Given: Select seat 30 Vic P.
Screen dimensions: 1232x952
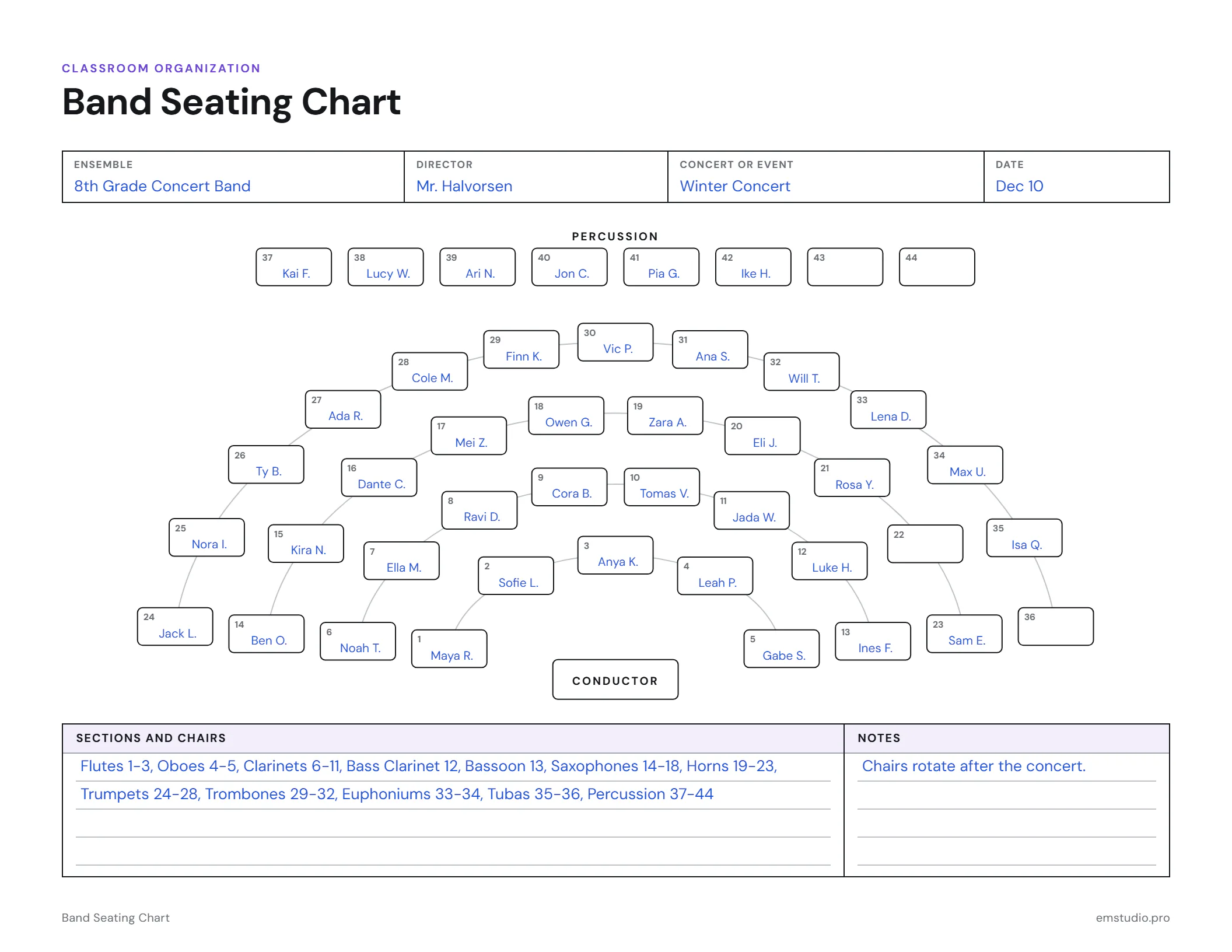Looking at the screenshot, I should 615,342.
